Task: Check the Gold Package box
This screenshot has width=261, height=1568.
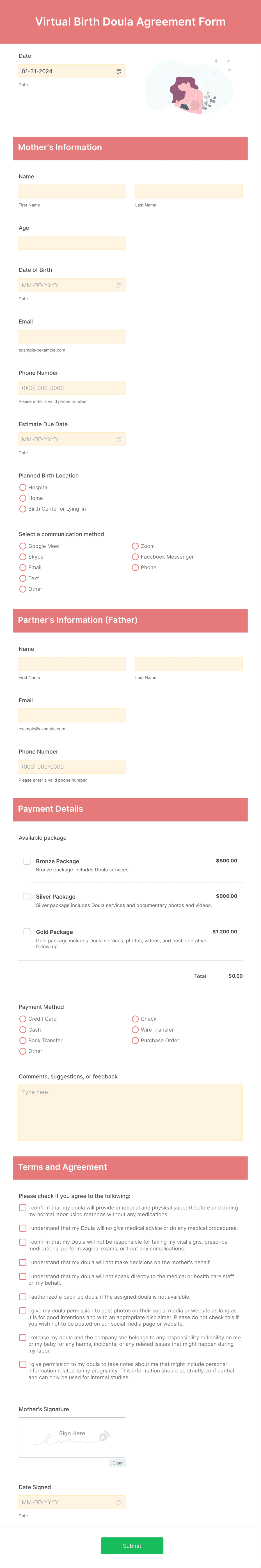Action: coord(27,931)
